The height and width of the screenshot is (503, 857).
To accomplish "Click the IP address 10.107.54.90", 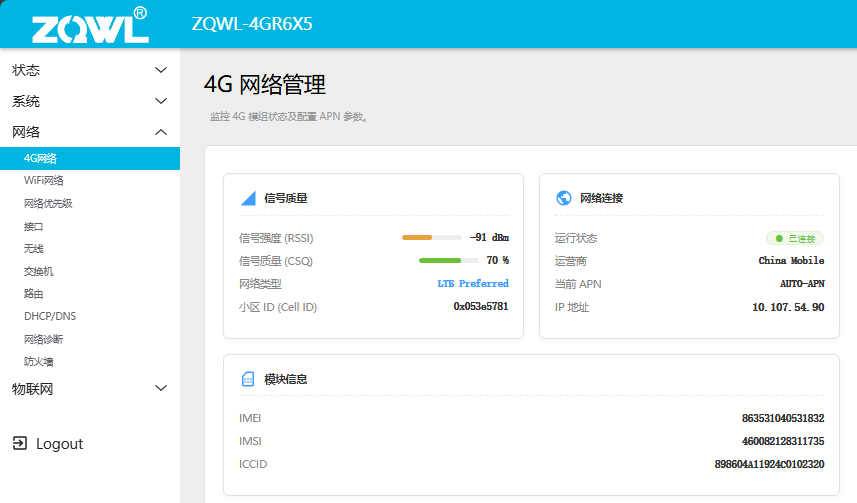I will coord(788,307).
